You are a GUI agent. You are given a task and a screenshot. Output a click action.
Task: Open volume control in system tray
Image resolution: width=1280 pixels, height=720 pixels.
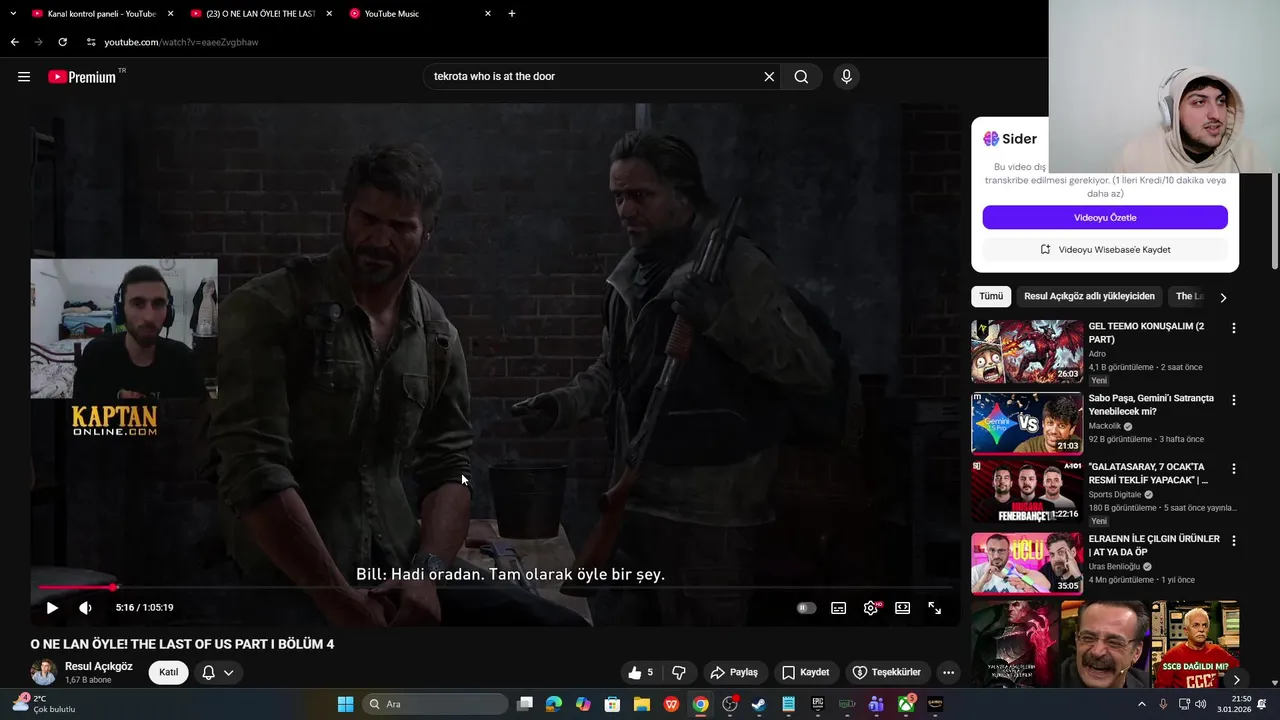point(1202,704)
